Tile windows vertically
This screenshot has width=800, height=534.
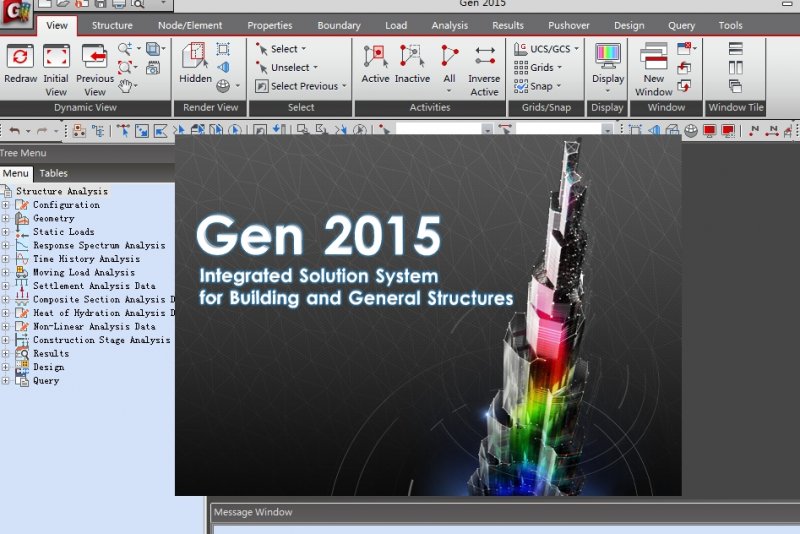(x=736, y=67)
